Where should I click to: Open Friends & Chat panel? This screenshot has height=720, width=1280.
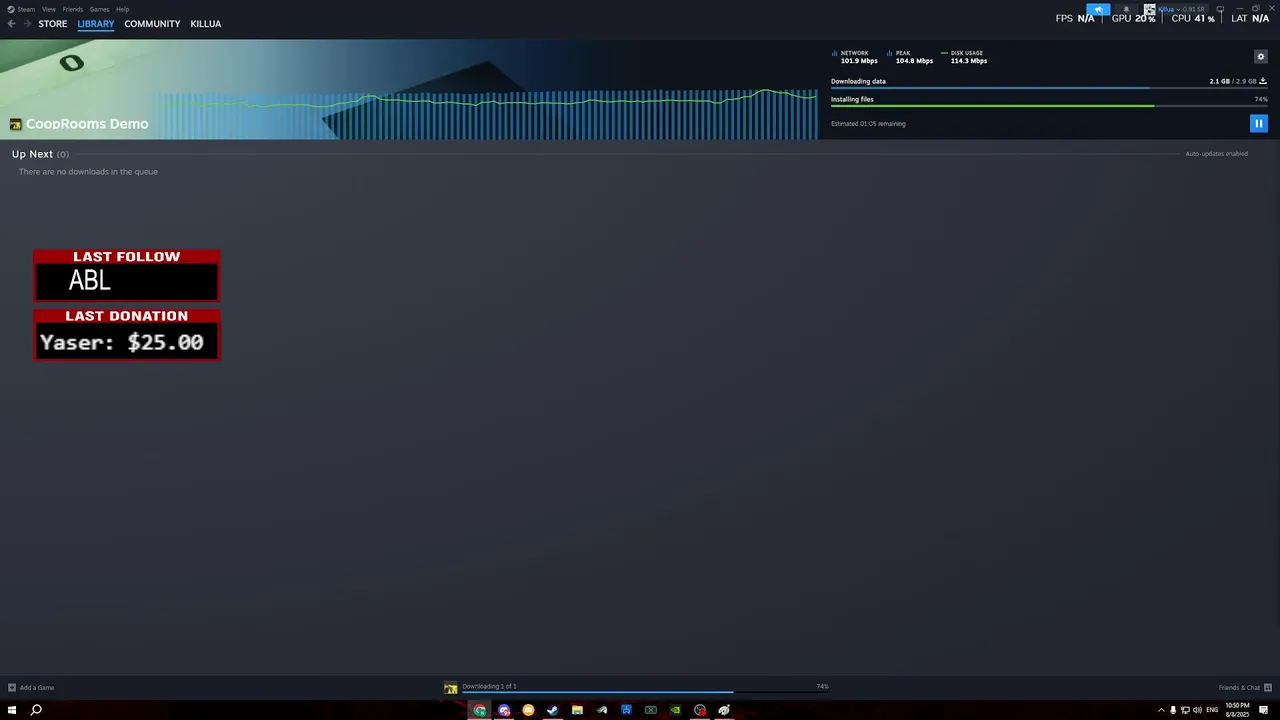pos(1245,687)
